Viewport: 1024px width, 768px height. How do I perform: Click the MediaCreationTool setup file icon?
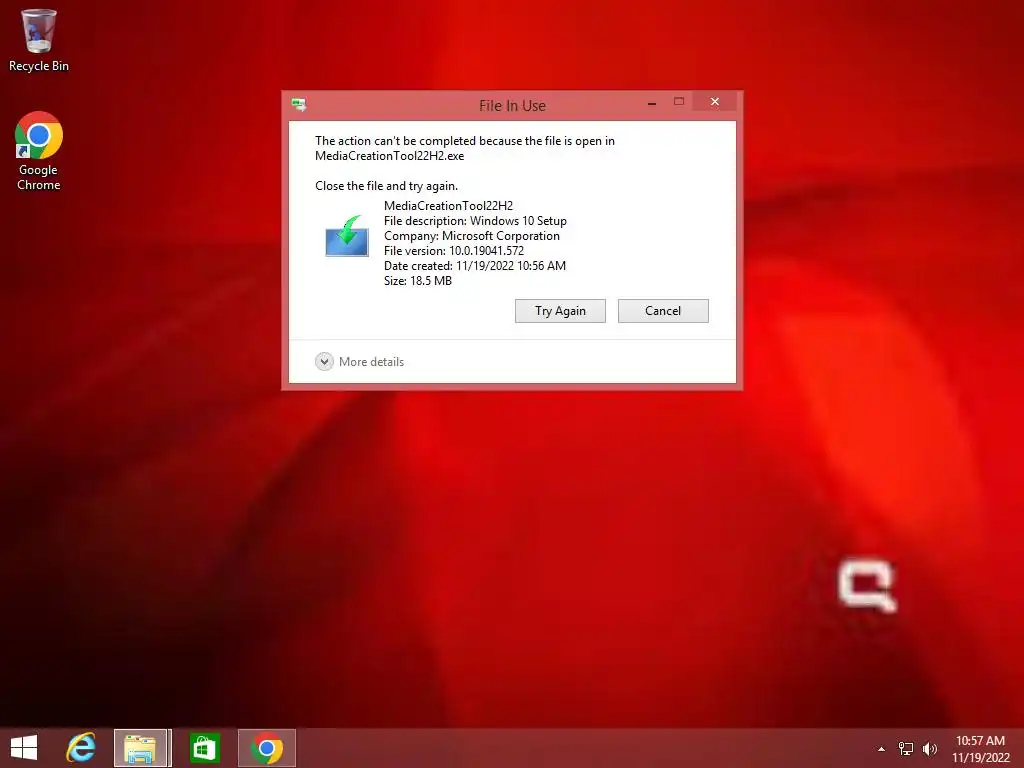click(x=347, y=236)
